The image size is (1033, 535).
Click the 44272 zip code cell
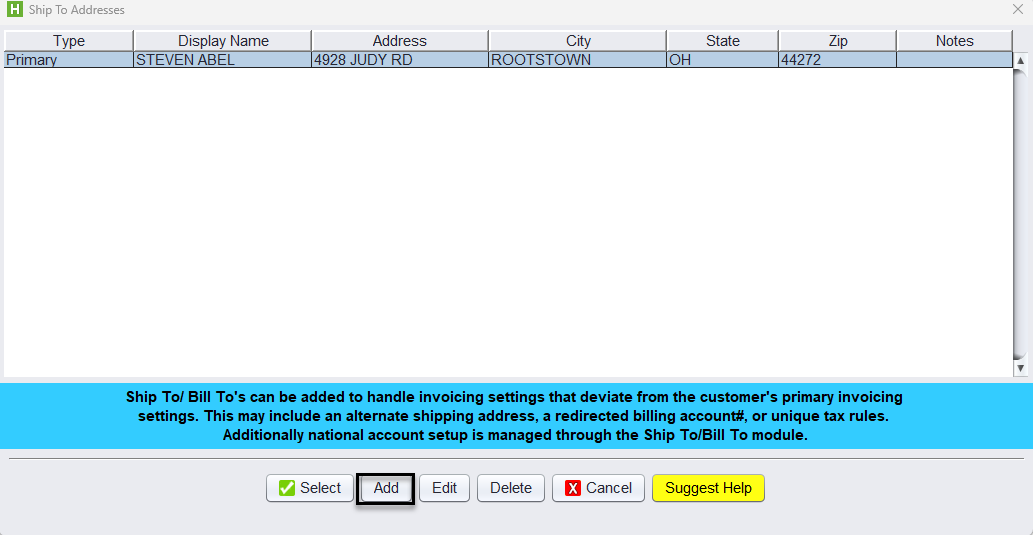(836, 60)
